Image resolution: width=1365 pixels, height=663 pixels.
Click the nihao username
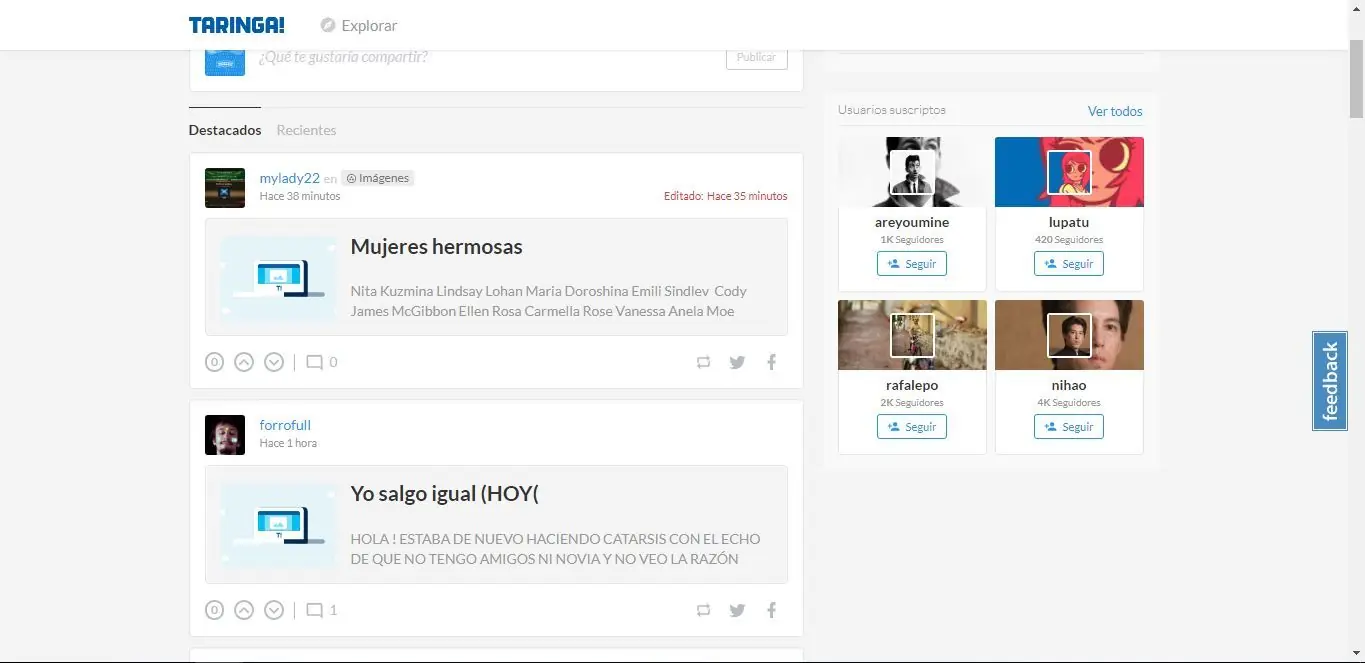click(1069, 385)
